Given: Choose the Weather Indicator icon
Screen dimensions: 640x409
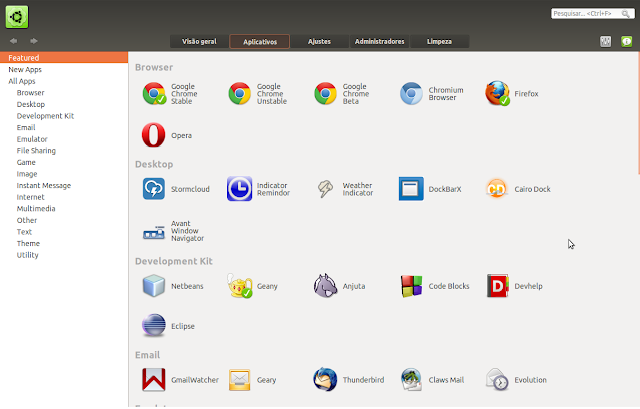Looking at the screenshot, I should click(x=325, y=189).
